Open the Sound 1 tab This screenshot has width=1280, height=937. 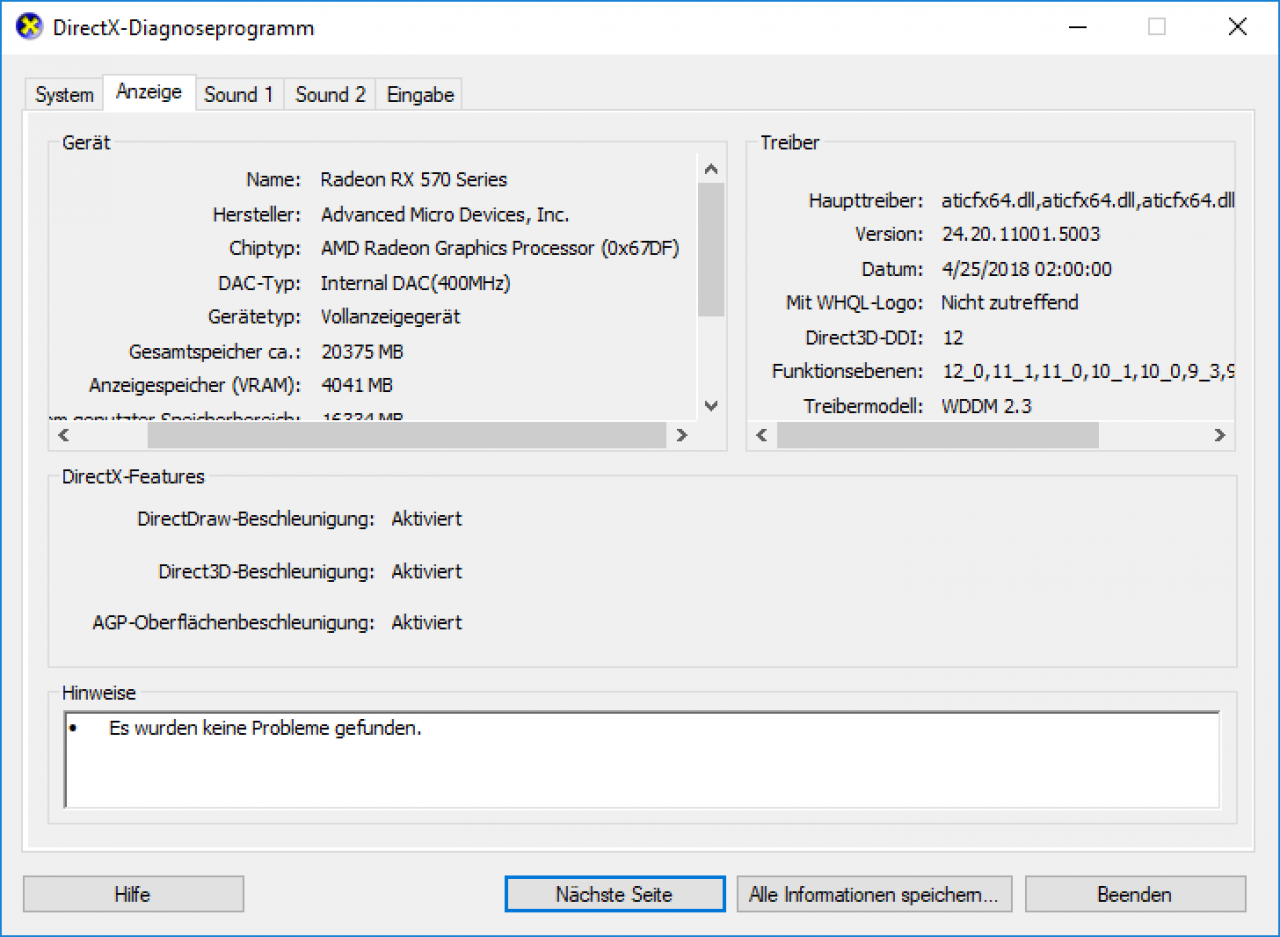click(x=239, y=95)
